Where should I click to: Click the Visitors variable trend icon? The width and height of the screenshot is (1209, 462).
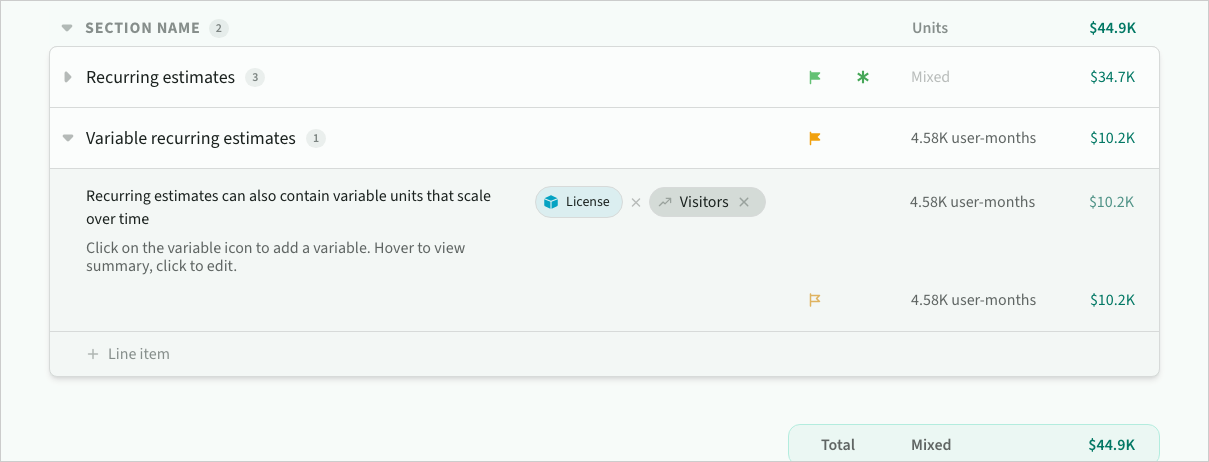pos(665,202)
